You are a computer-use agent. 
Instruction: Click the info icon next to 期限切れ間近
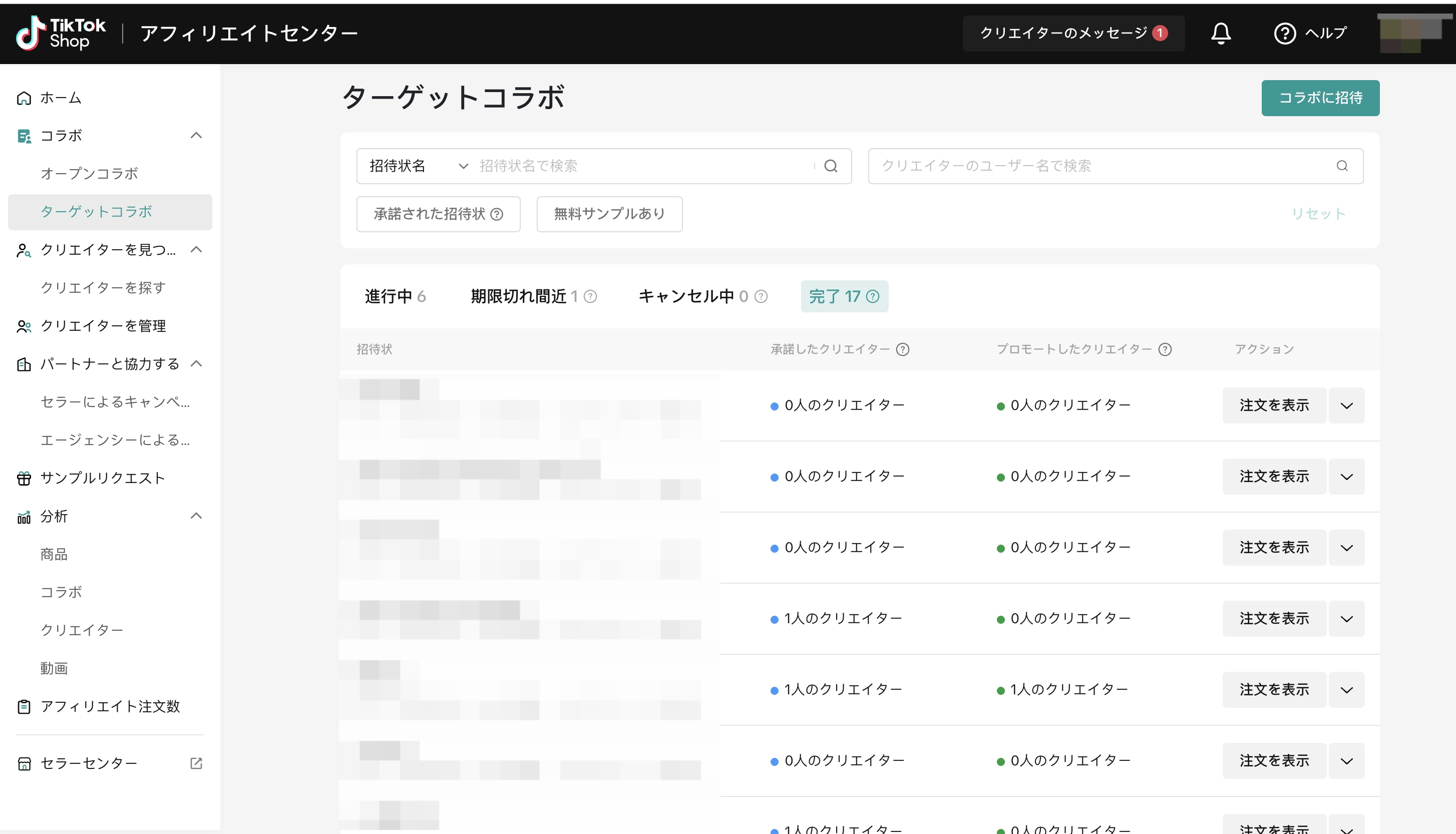pos(590,296)
